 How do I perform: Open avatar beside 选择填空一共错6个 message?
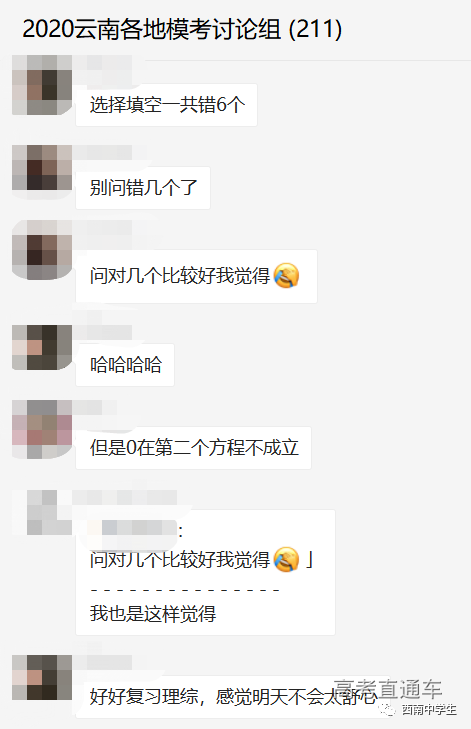pos(42,85)
